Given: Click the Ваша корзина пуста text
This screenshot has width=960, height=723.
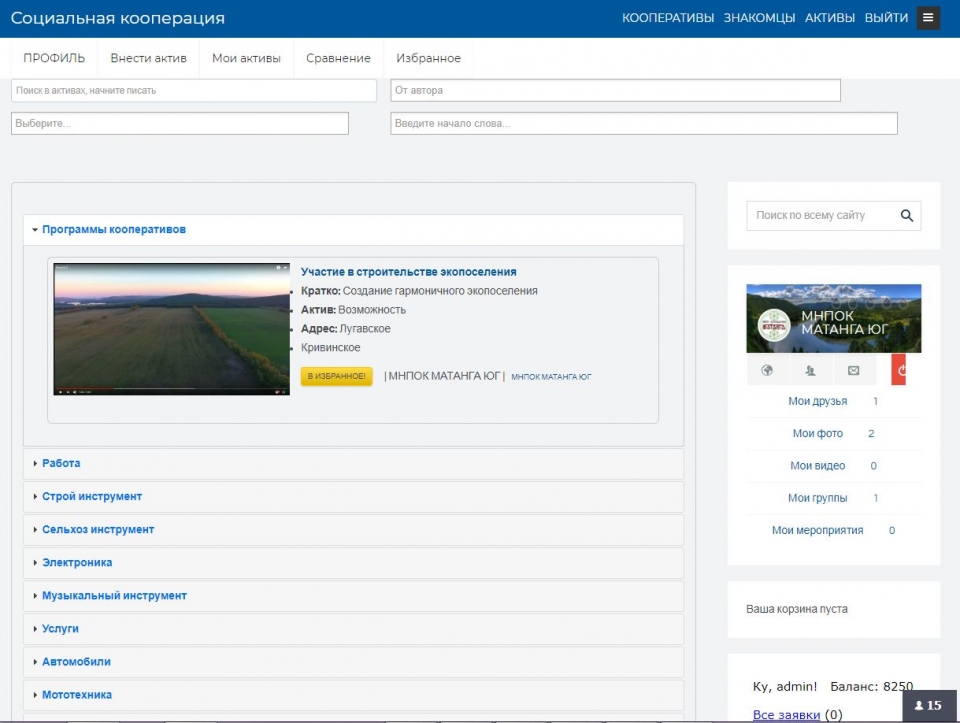Looking at the screenshot, I should coord(797,609).
